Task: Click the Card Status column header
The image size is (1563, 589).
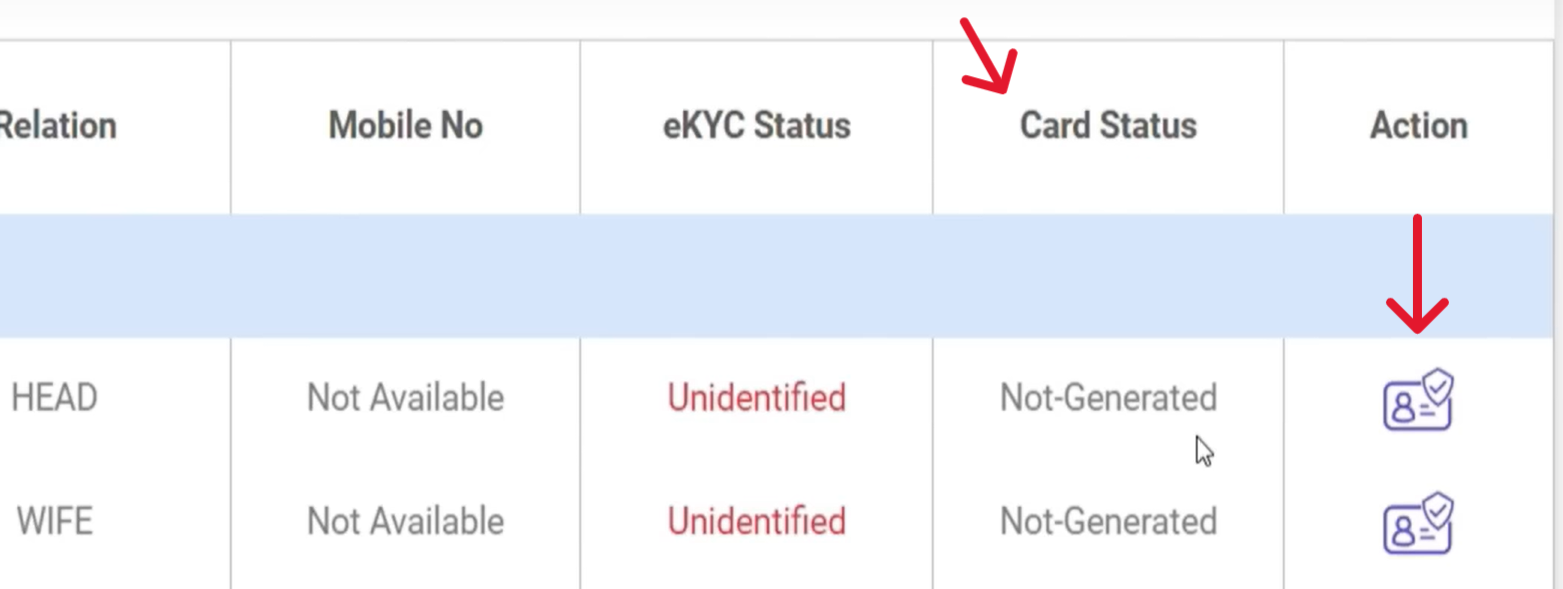Action: tap(1107, 125)
